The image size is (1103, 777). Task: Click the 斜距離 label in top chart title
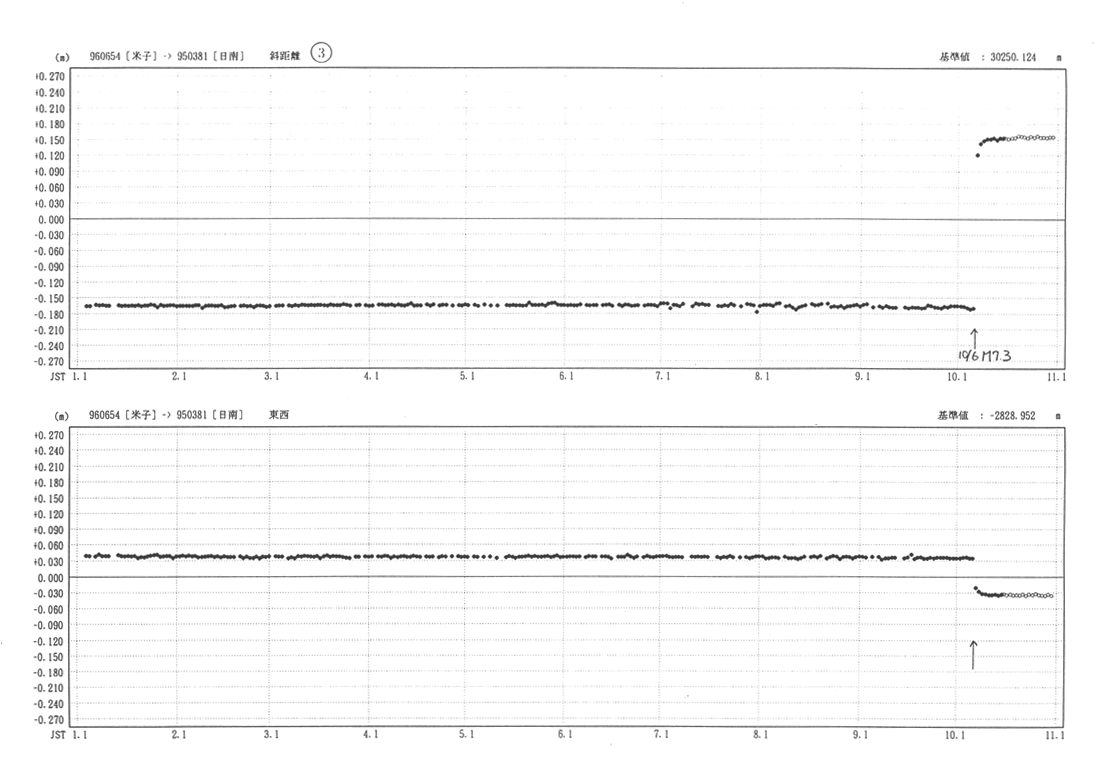tap(285, 57)
